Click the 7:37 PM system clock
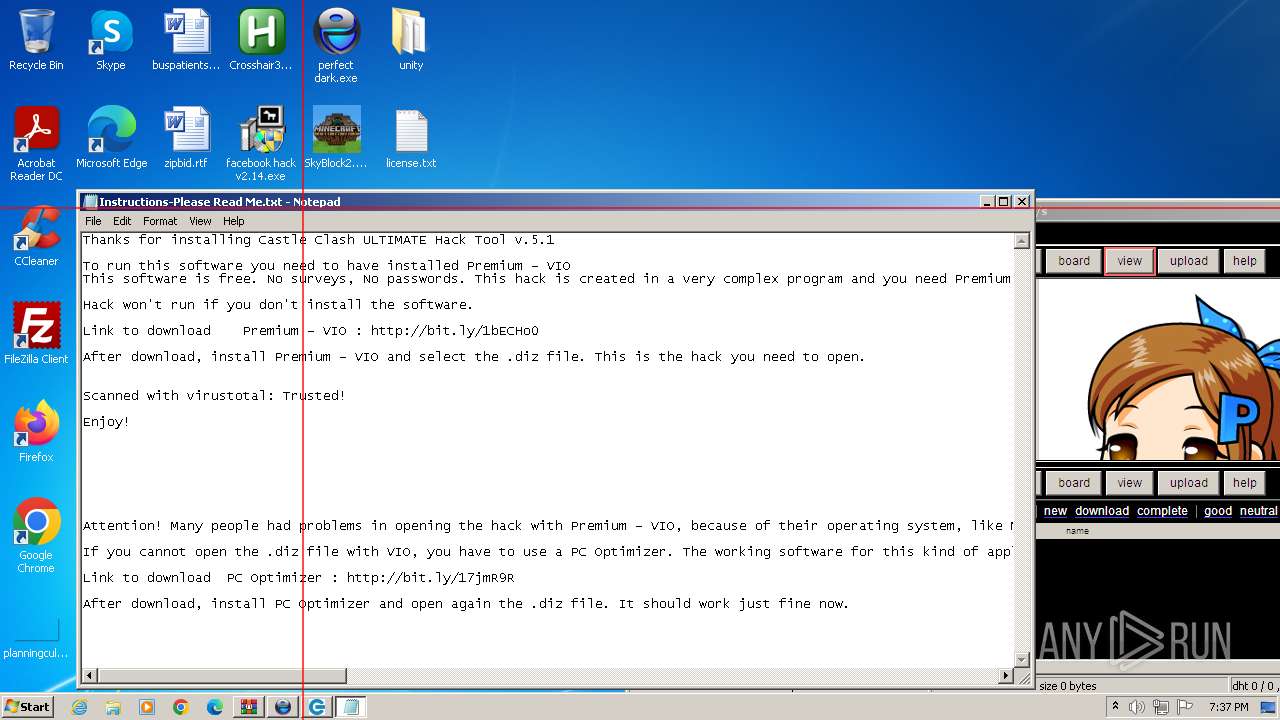 (x=1228, y=707)
